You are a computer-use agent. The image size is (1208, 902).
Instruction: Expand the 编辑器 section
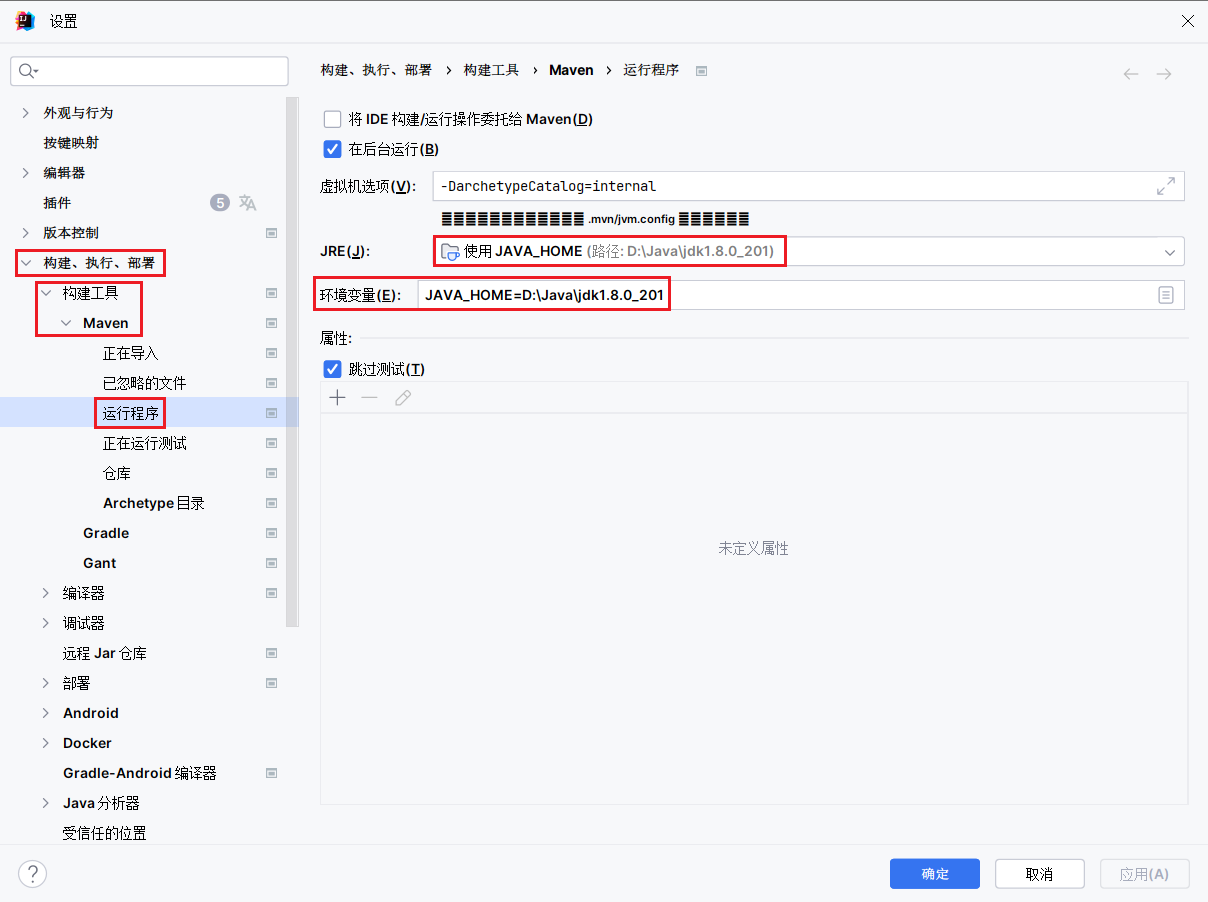tap(25, 173)
